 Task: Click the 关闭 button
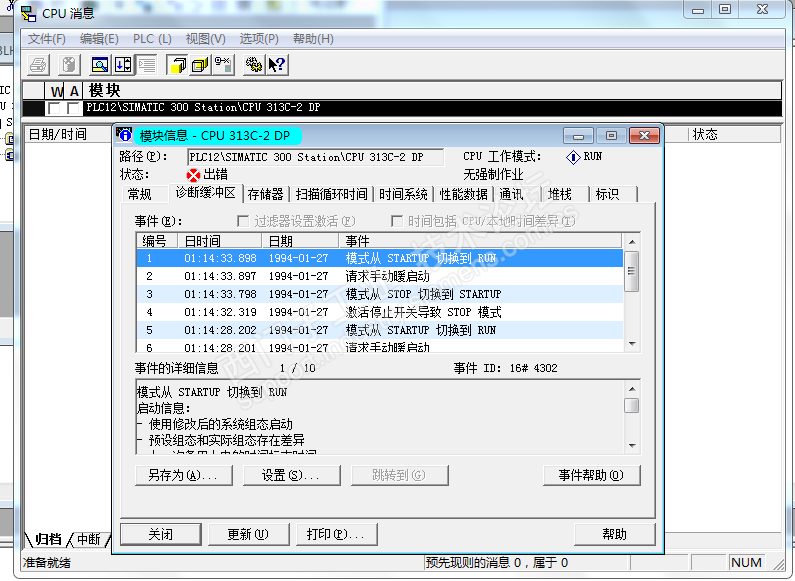pos(161,534)
